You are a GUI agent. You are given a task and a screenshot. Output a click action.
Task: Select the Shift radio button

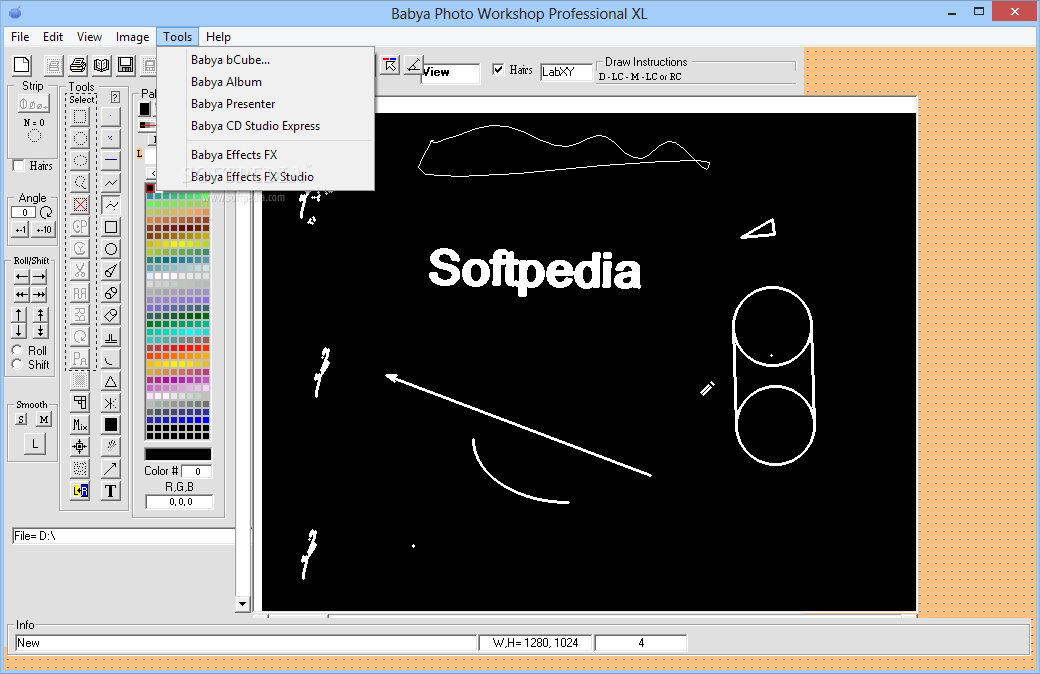point(17,364)
